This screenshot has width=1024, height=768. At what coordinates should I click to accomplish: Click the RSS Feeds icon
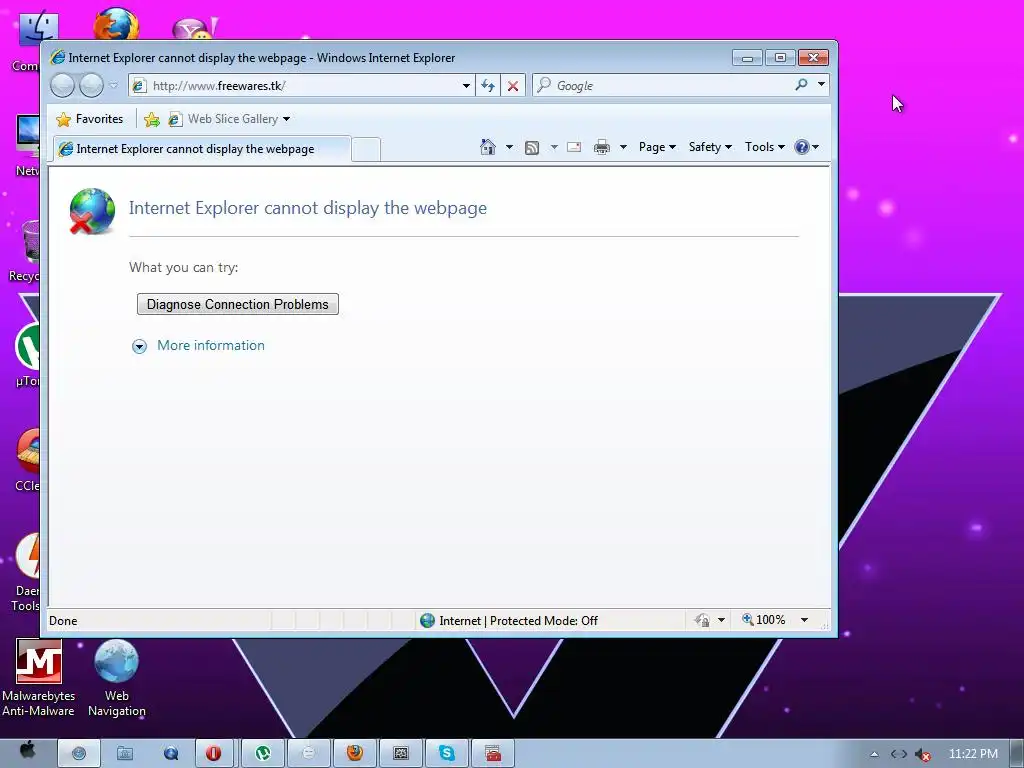532,148
